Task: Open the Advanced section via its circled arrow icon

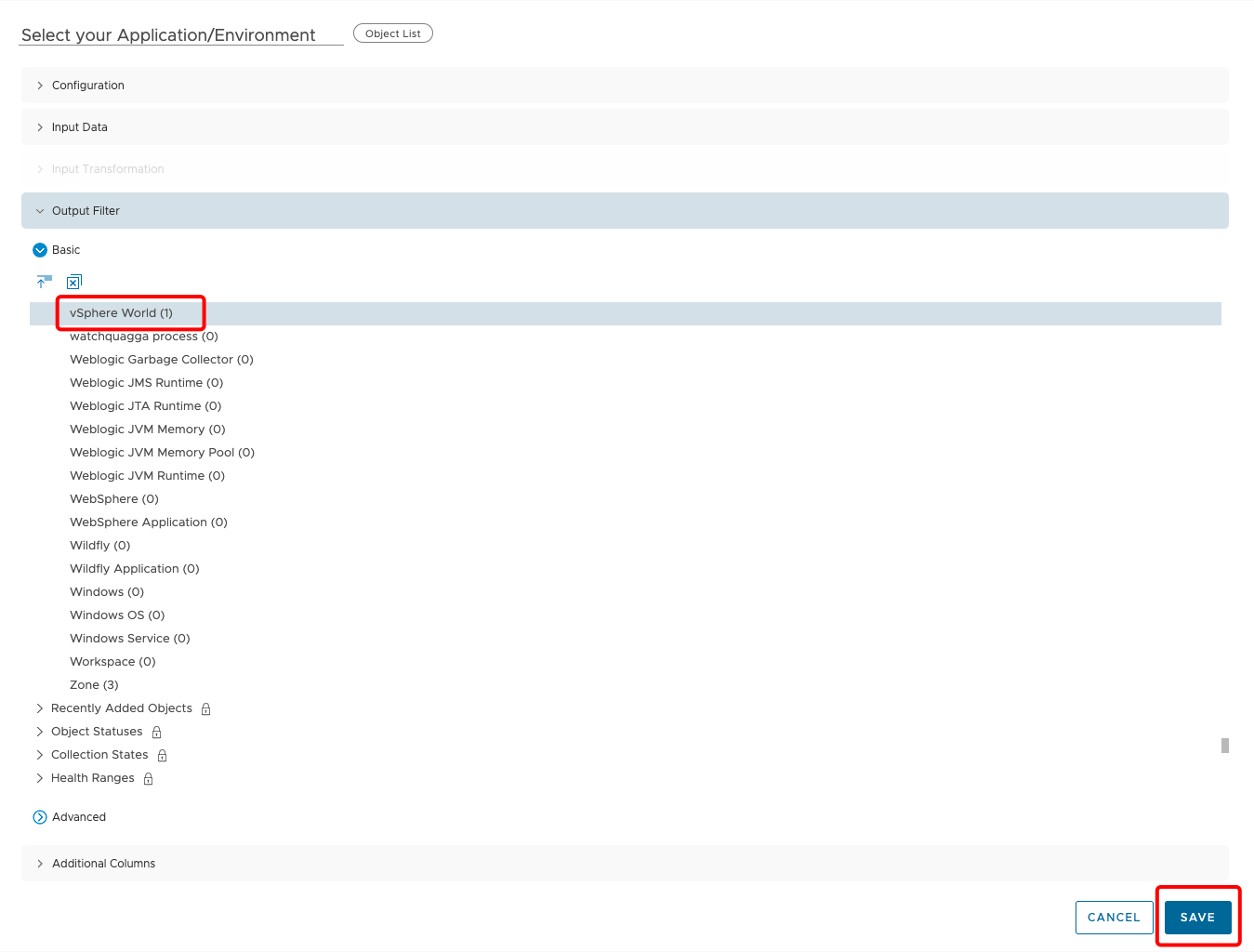Action: [x=39, y=816]
